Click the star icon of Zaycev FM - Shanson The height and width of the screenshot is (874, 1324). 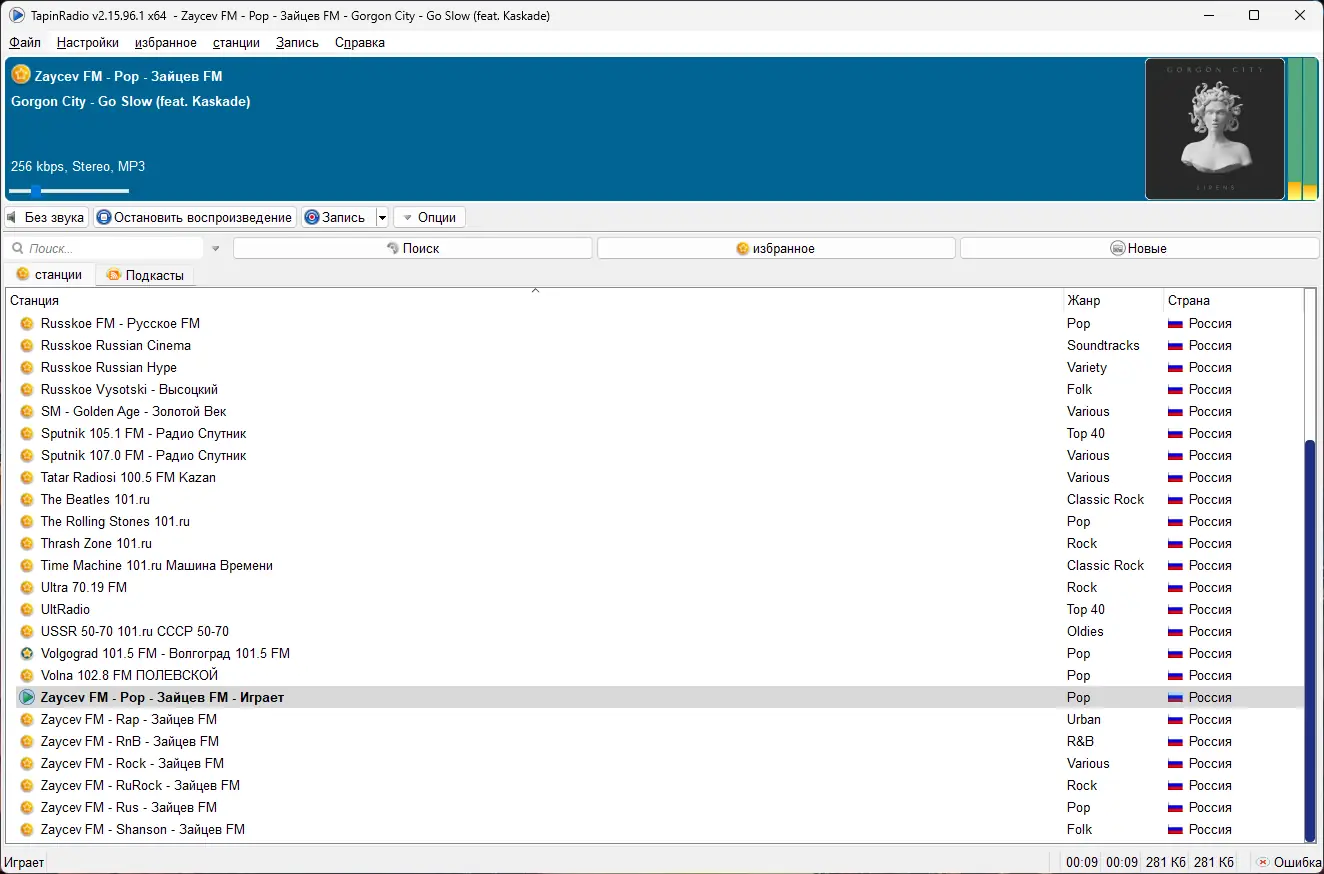[27, 830]
